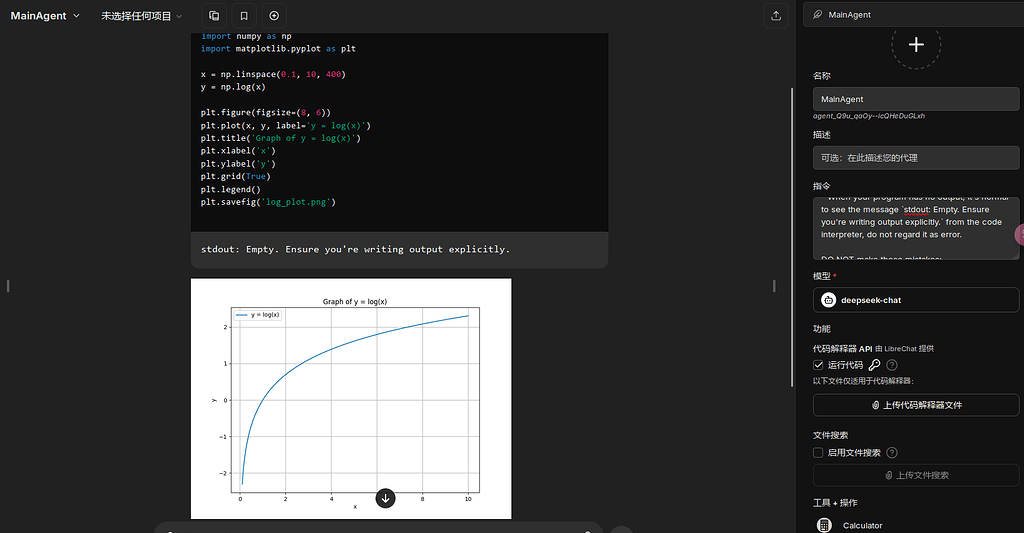Click the Calculator tool label
1024x533 pixels.
[x=862, y=525]
